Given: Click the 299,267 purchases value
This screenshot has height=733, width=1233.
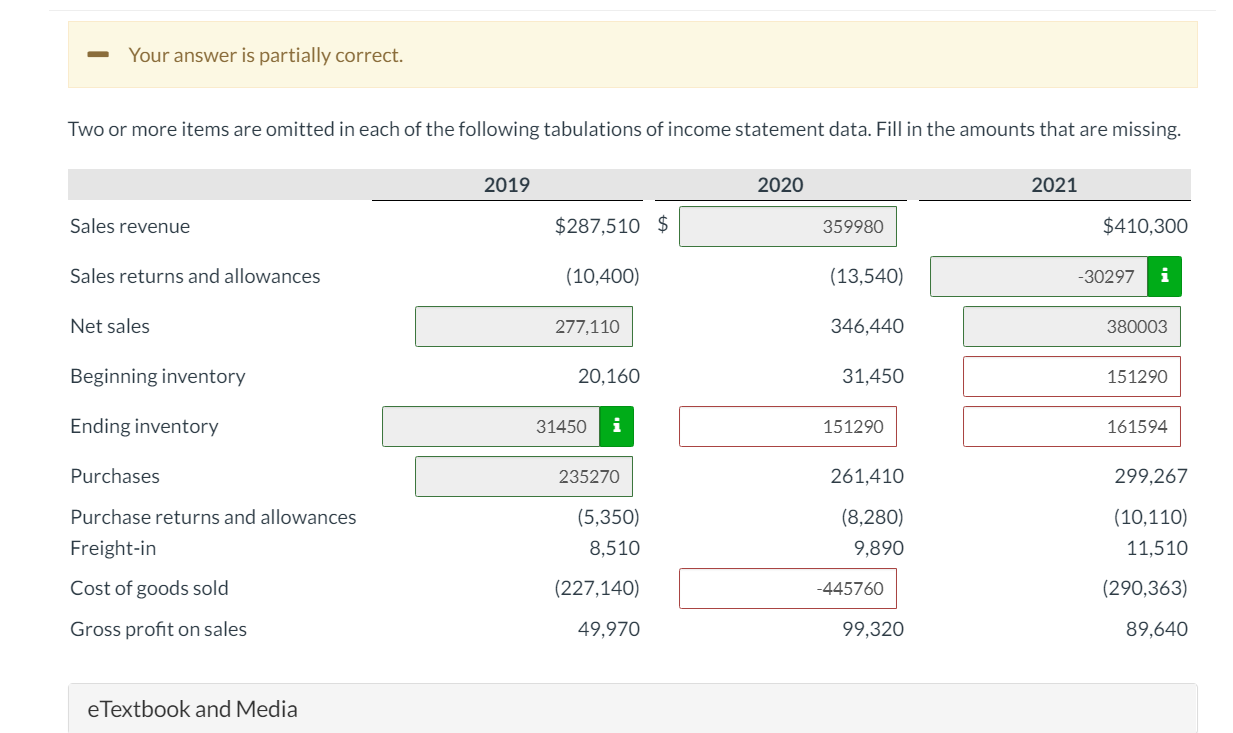Looking at the screenshot, I should [x=1151, y=476].
